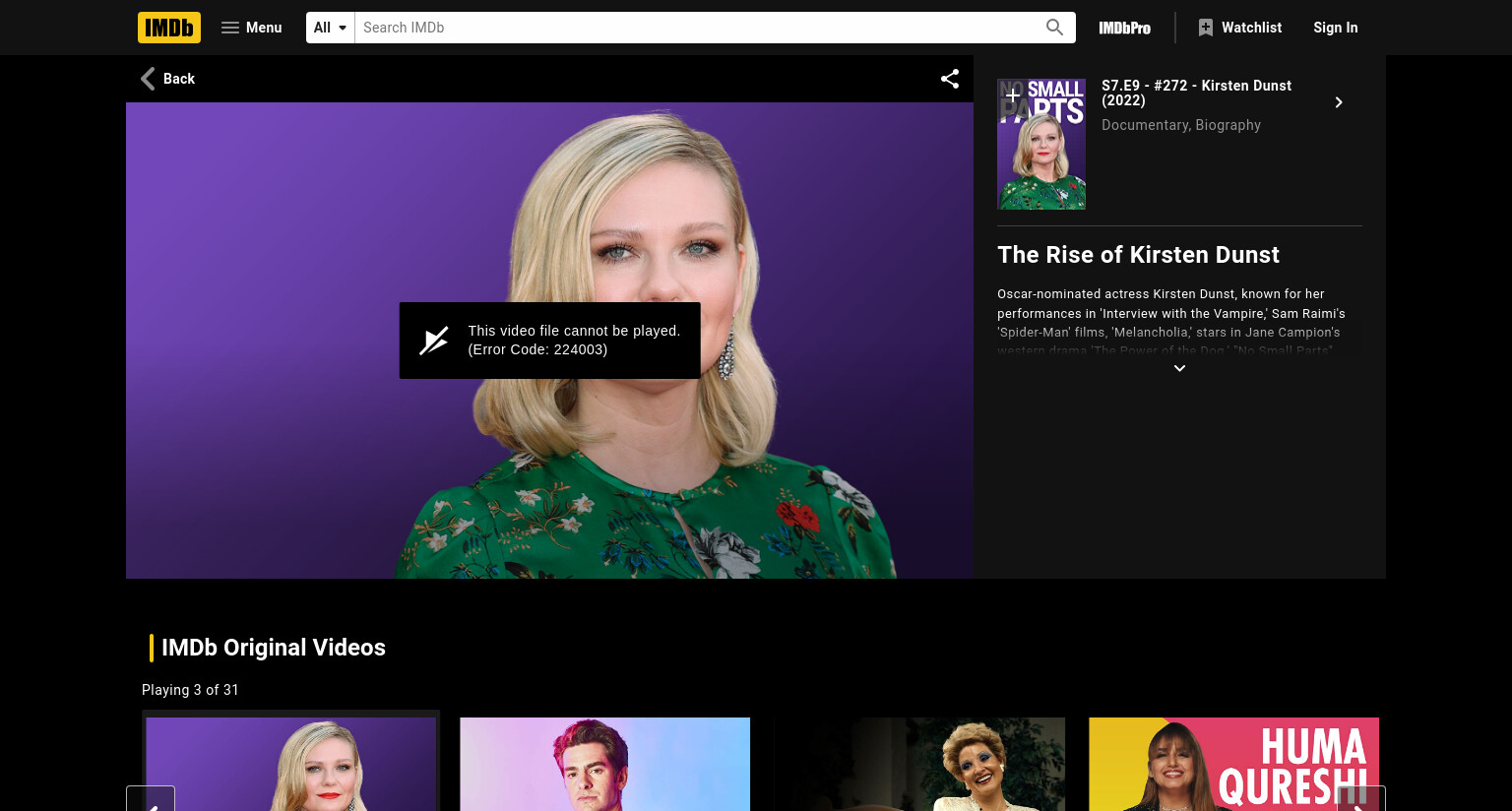This screenshot has height=811, width=1512.
Task: Click the "IMDb Original Videos" heading
Action: point(274,648)
